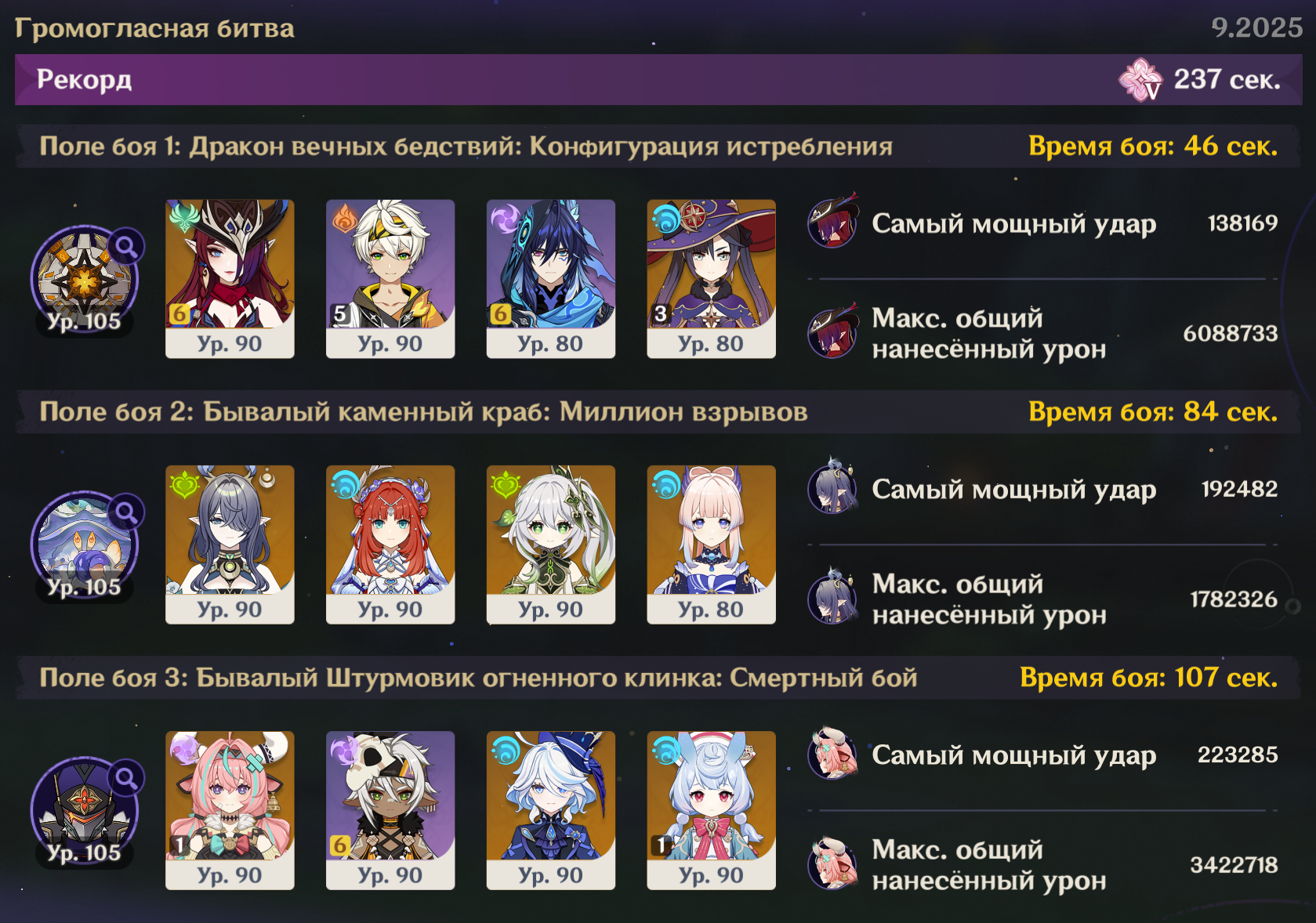Click avatar next to strongest hit 138169
Image resolution: width=1316 pixels, height=923 pixels.
[x=833, y=223]
